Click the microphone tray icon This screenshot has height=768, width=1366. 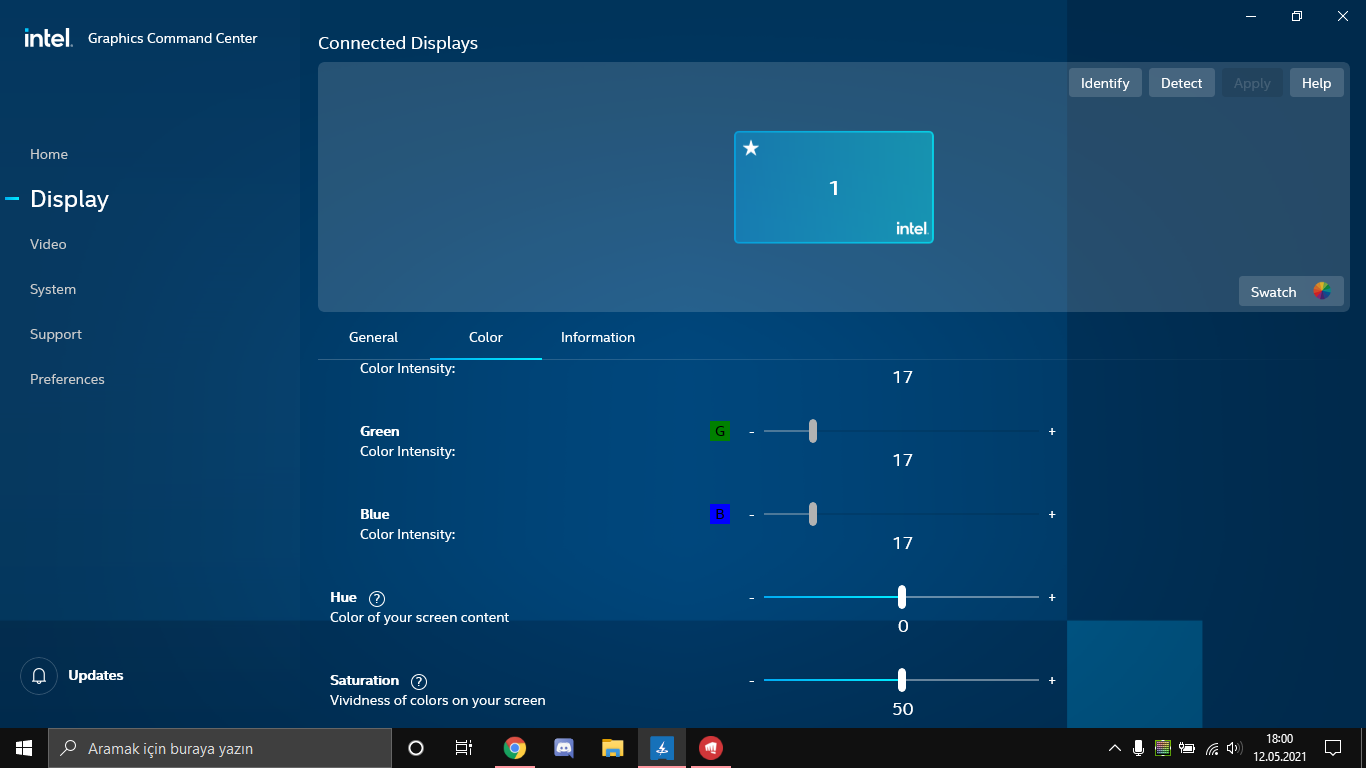coord(1138,748)
